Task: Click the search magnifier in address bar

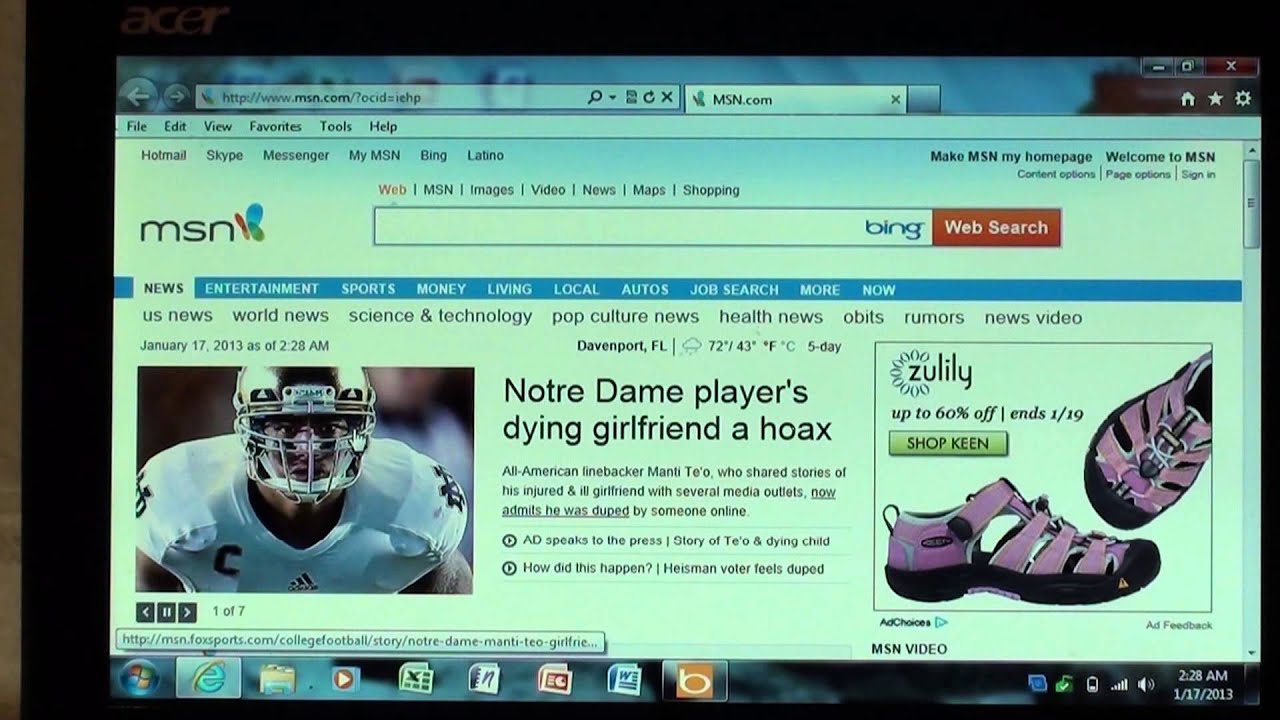Action: pyautogui.click(x=595, y=97)
